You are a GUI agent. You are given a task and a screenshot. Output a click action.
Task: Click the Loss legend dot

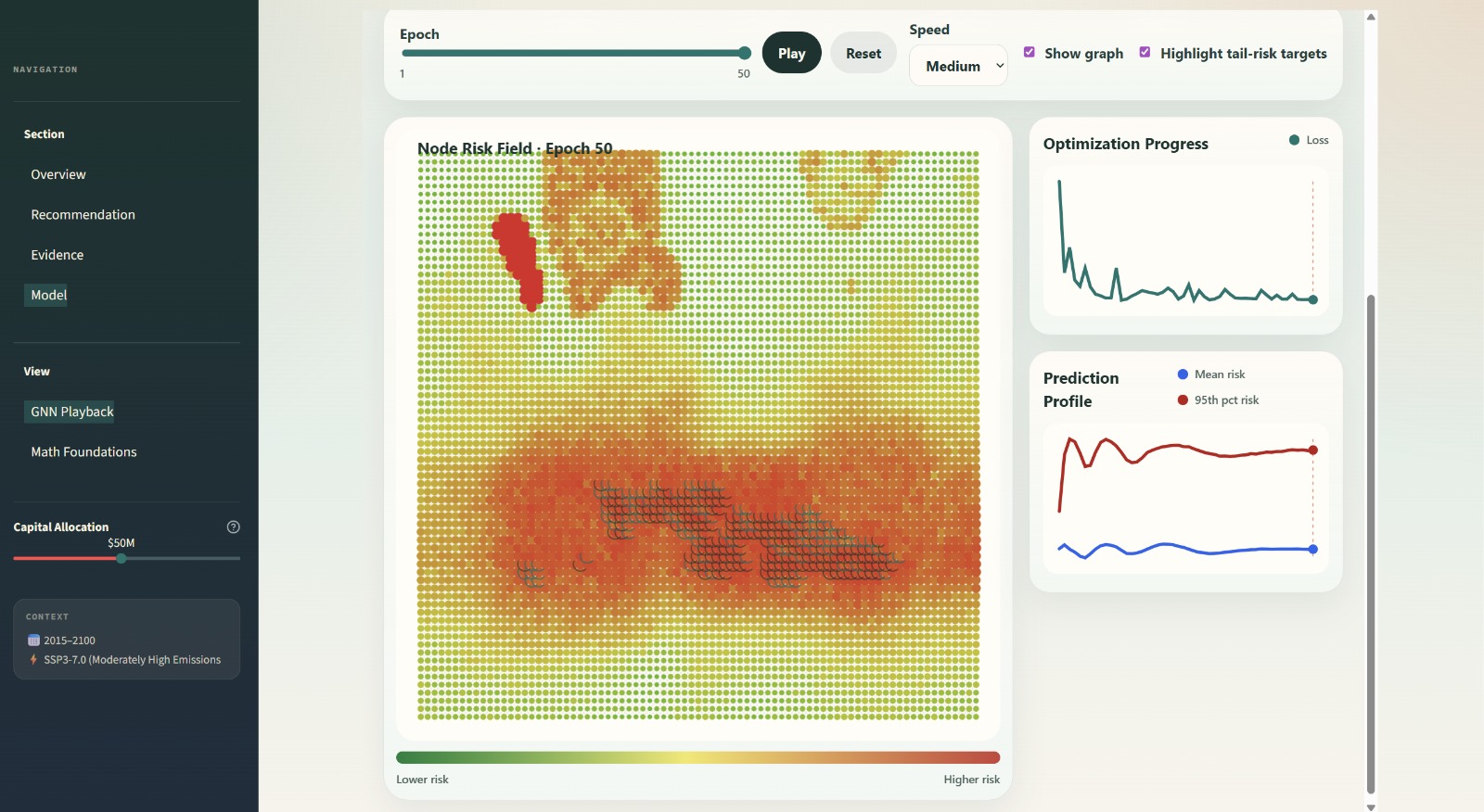point(1294,140)
